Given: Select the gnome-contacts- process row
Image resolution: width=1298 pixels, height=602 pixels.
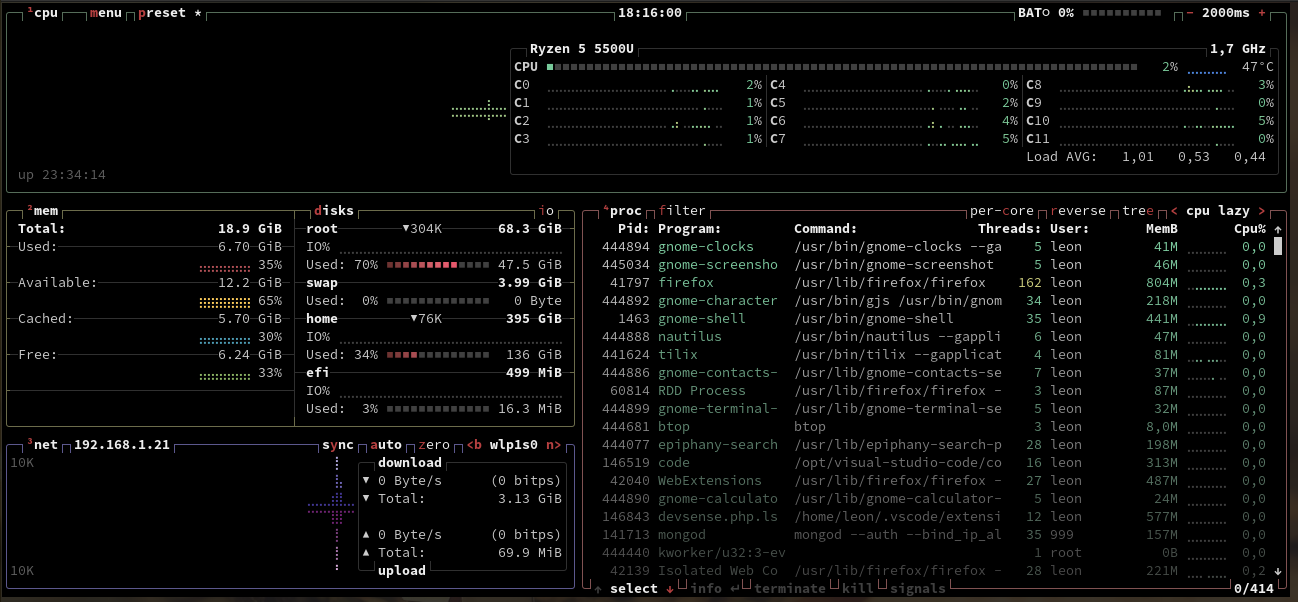Looking at the screenshot, I should coord(935,373).
